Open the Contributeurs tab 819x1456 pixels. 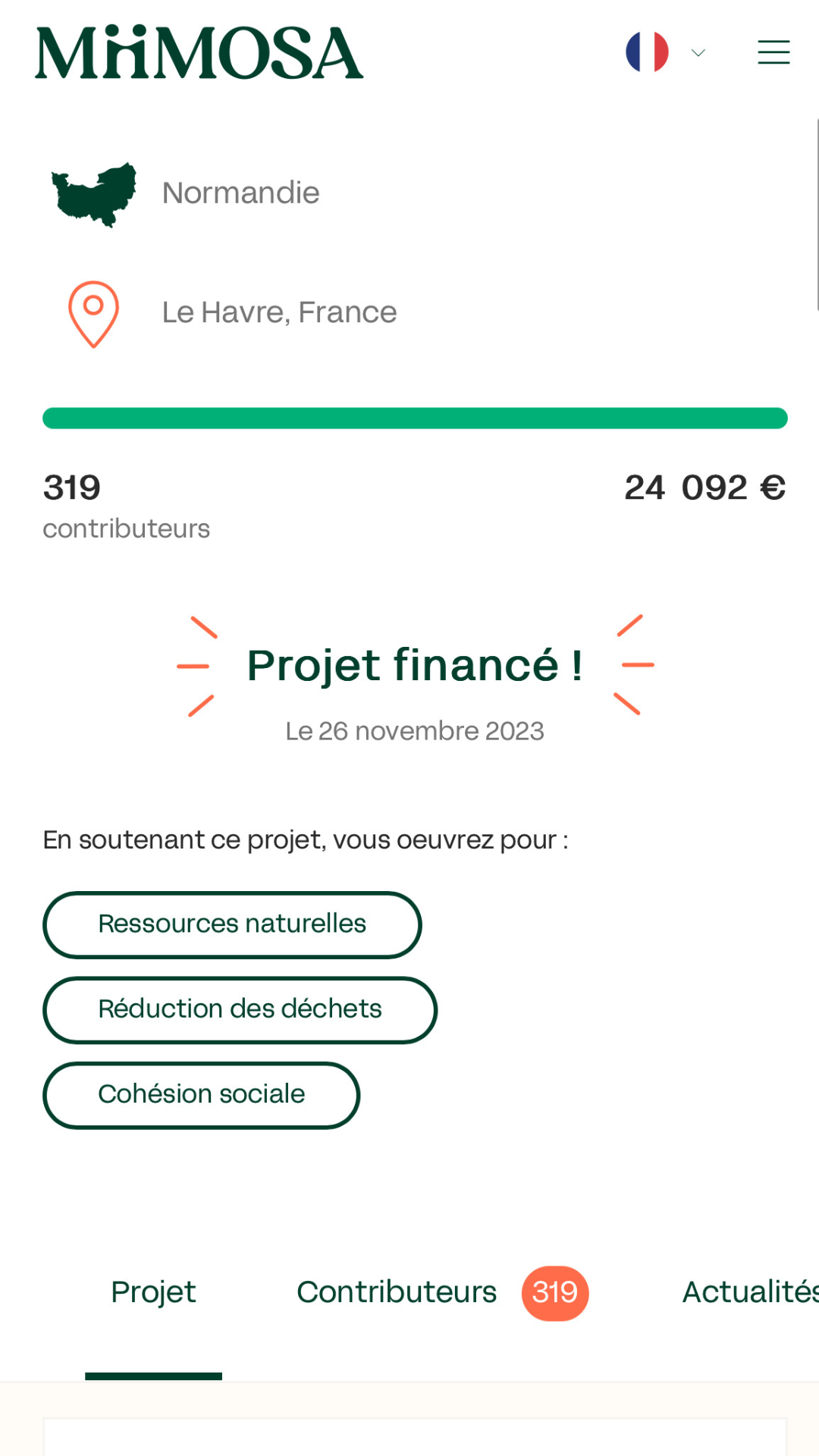[397, 1292]
